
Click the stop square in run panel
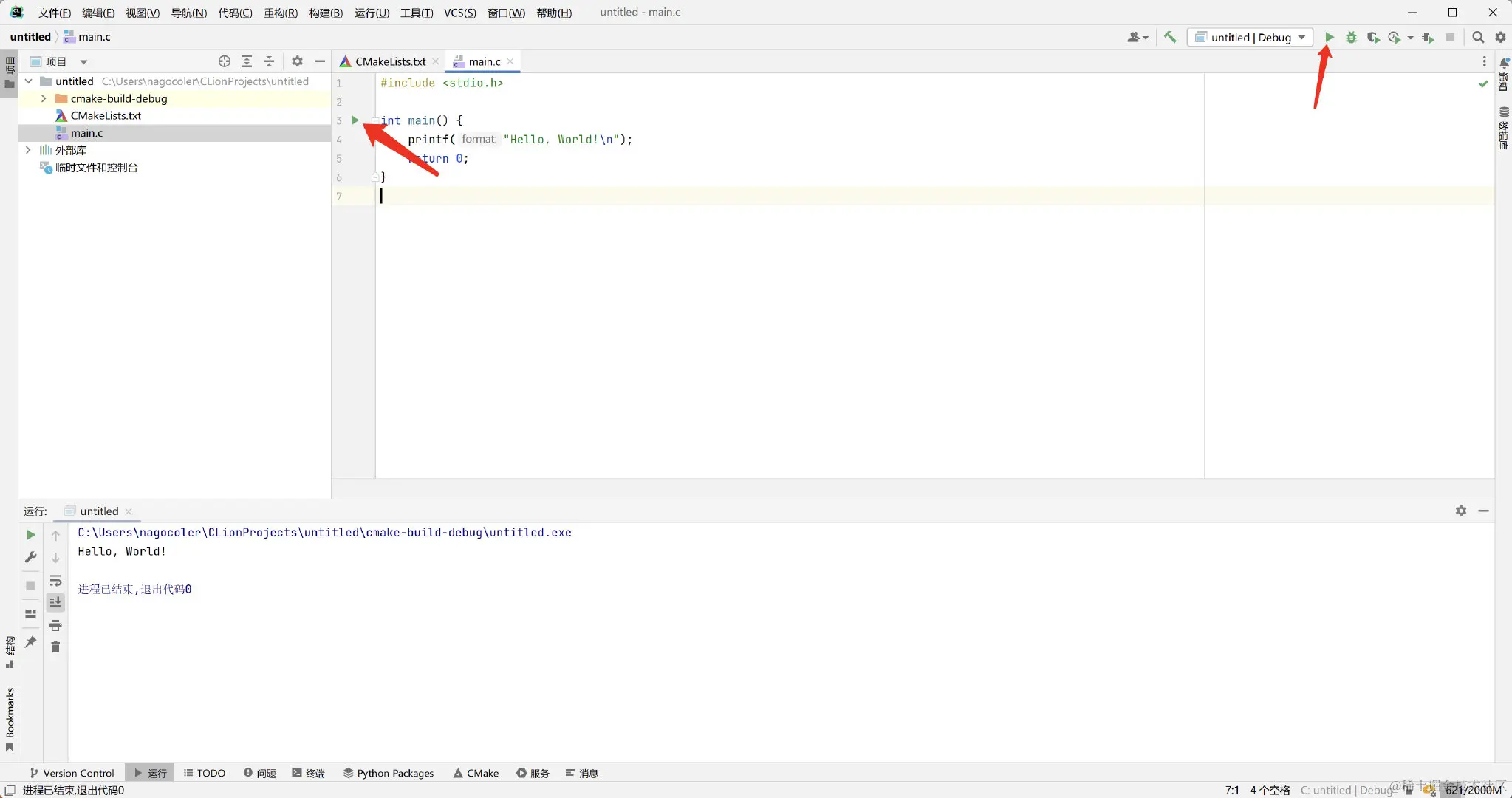pos(31,585)
